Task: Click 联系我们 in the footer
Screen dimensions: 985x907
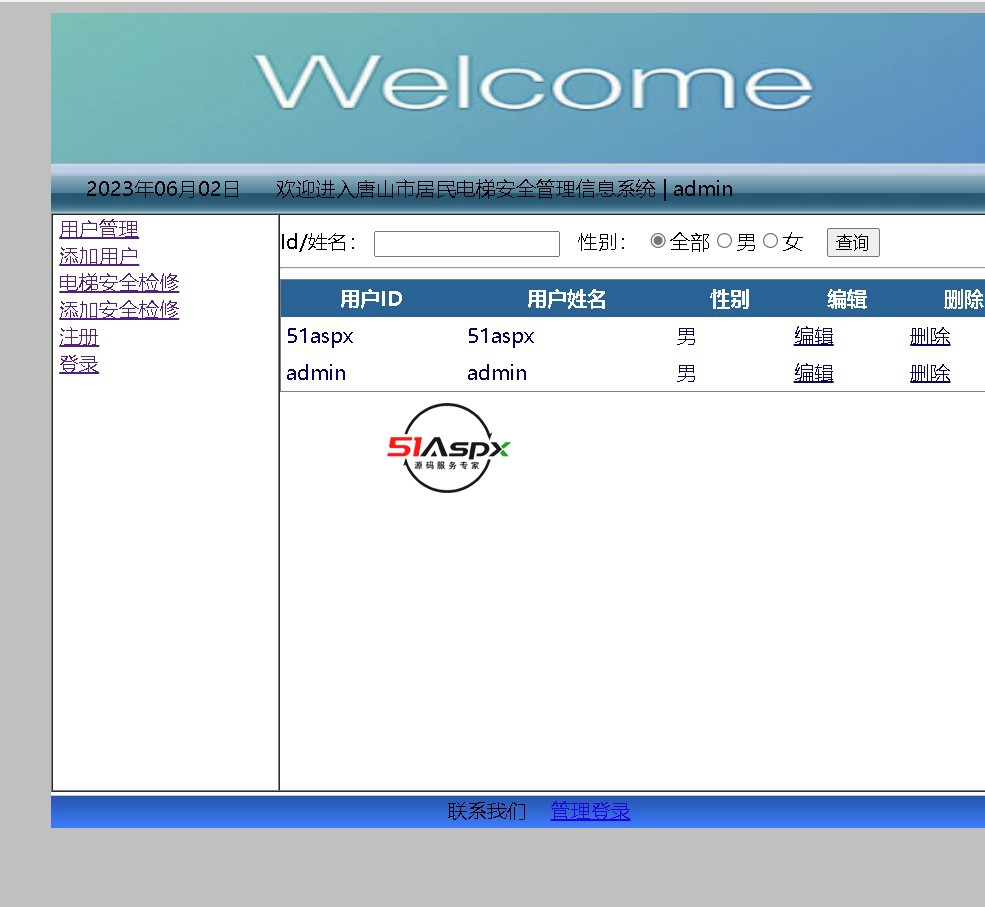Action: [487, 811]
